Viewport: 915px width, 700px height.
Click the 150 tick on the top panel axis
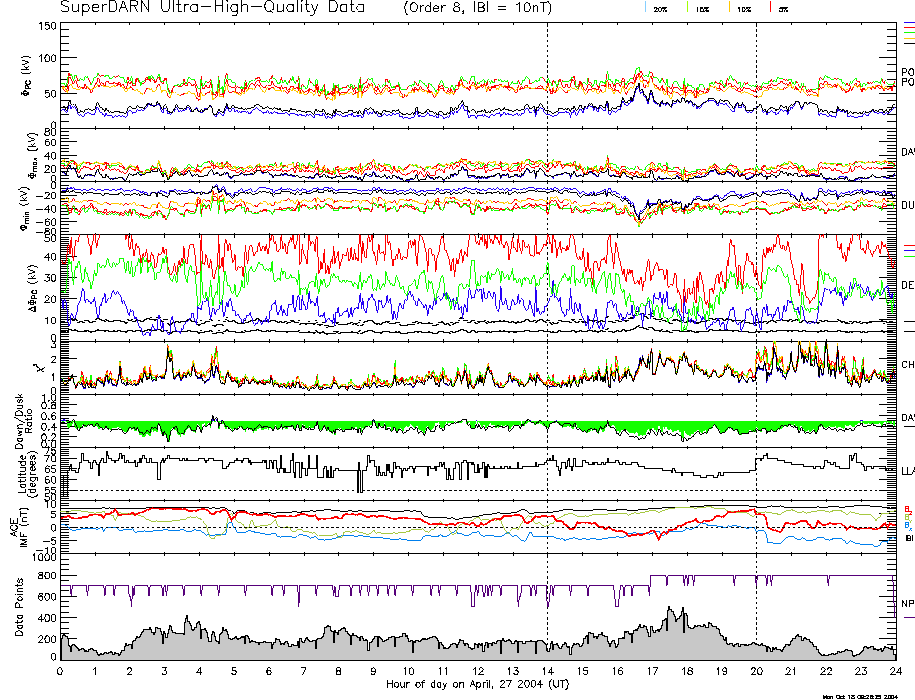point(46,26)
